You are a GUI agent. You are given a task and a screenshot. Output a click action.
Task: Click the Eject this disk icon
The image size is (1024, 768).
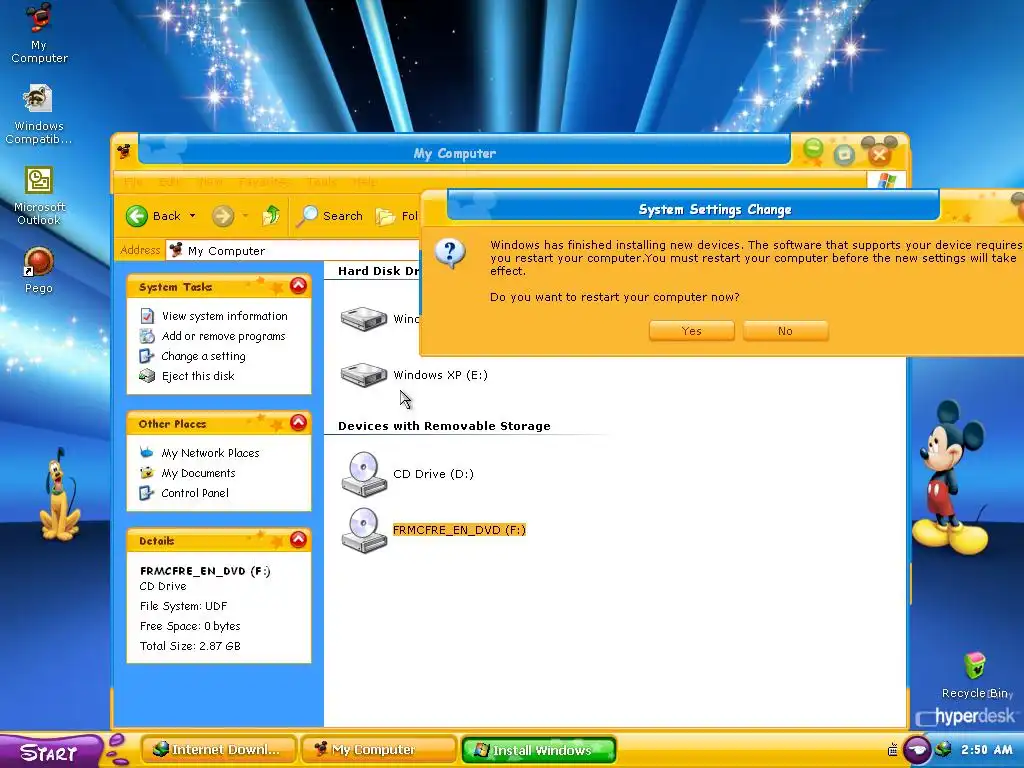click(147, 376)
